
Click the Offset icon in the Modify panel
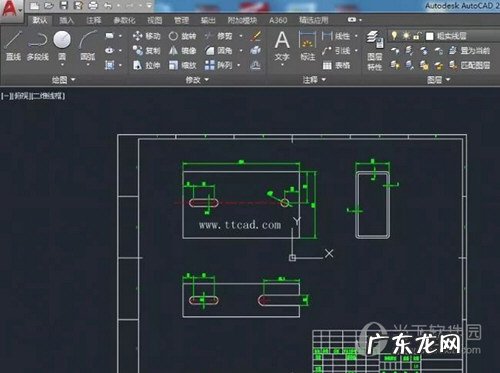coord(256,65)
